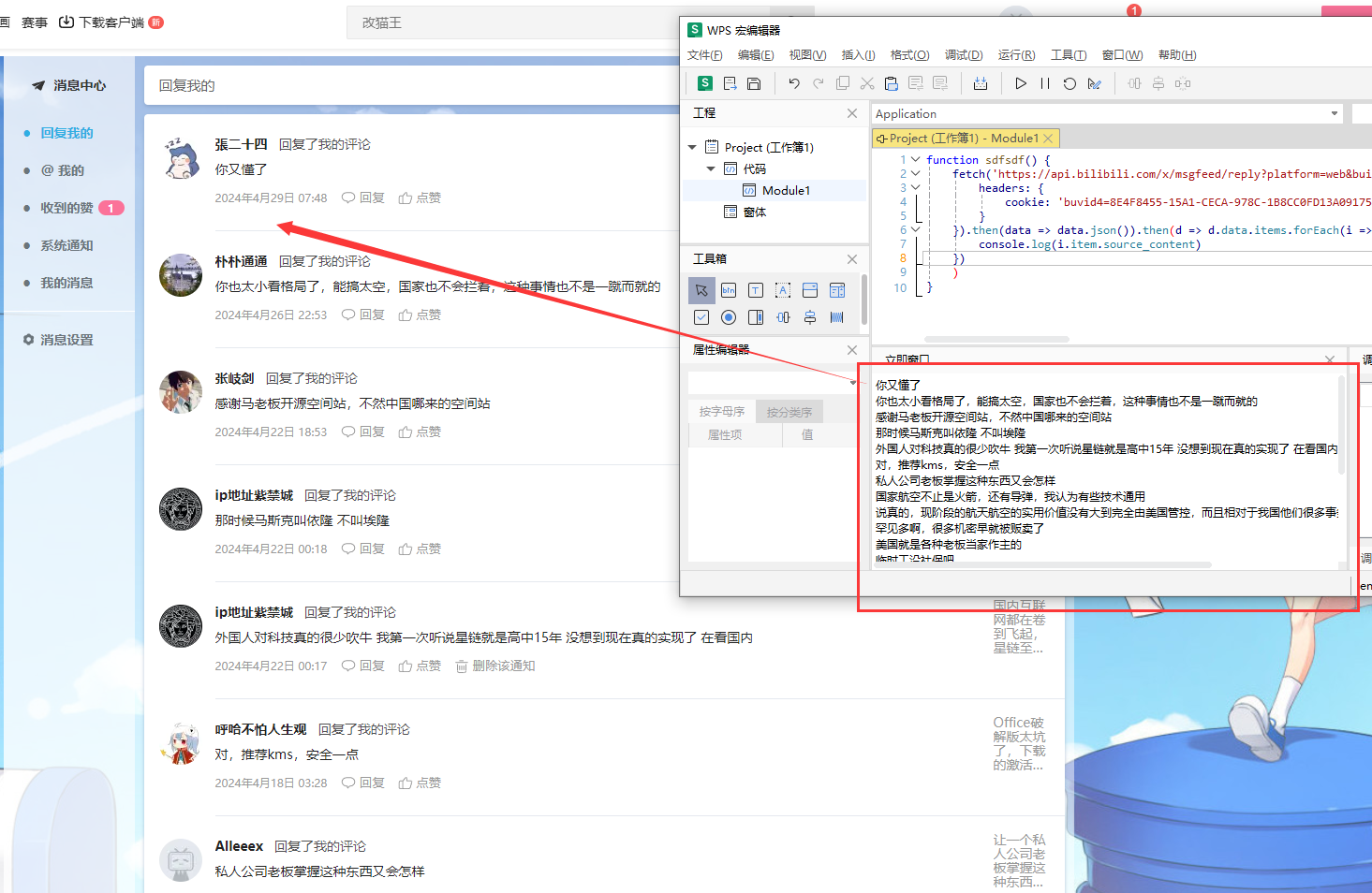1372x893 pixels.
Task: Collapse the Project (工作簿1) tree node
Action: point(692,147)
